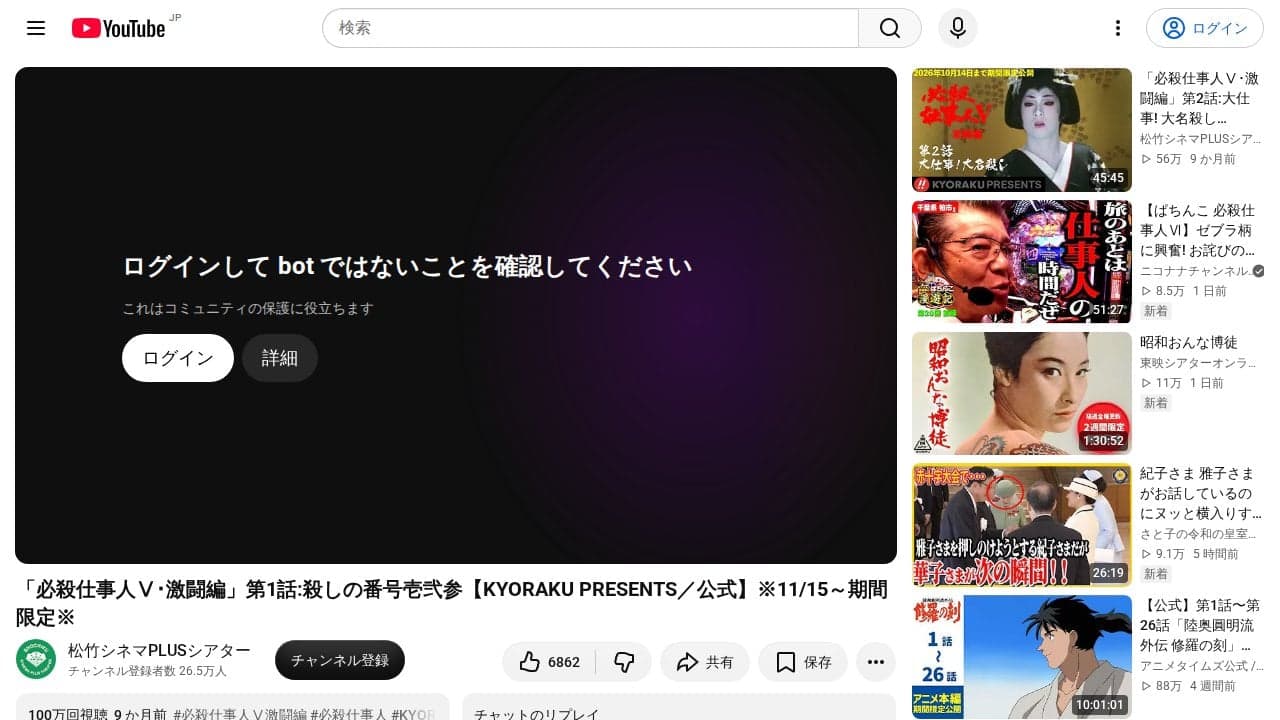
Task: Subscribe with チャンネル登録 button
Action: click(340, 660)
